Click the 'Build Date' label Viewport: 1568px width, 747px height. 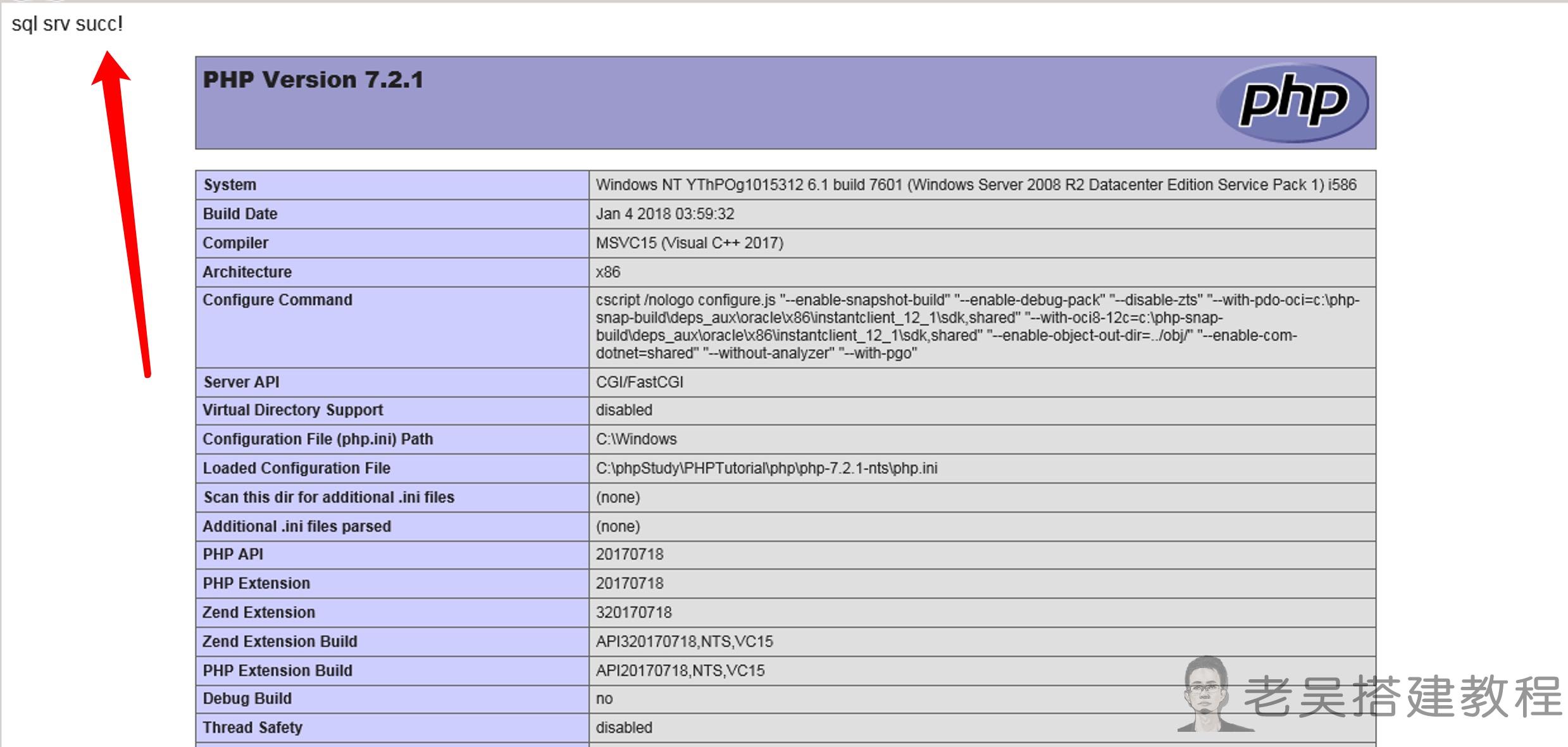(240, 214)
